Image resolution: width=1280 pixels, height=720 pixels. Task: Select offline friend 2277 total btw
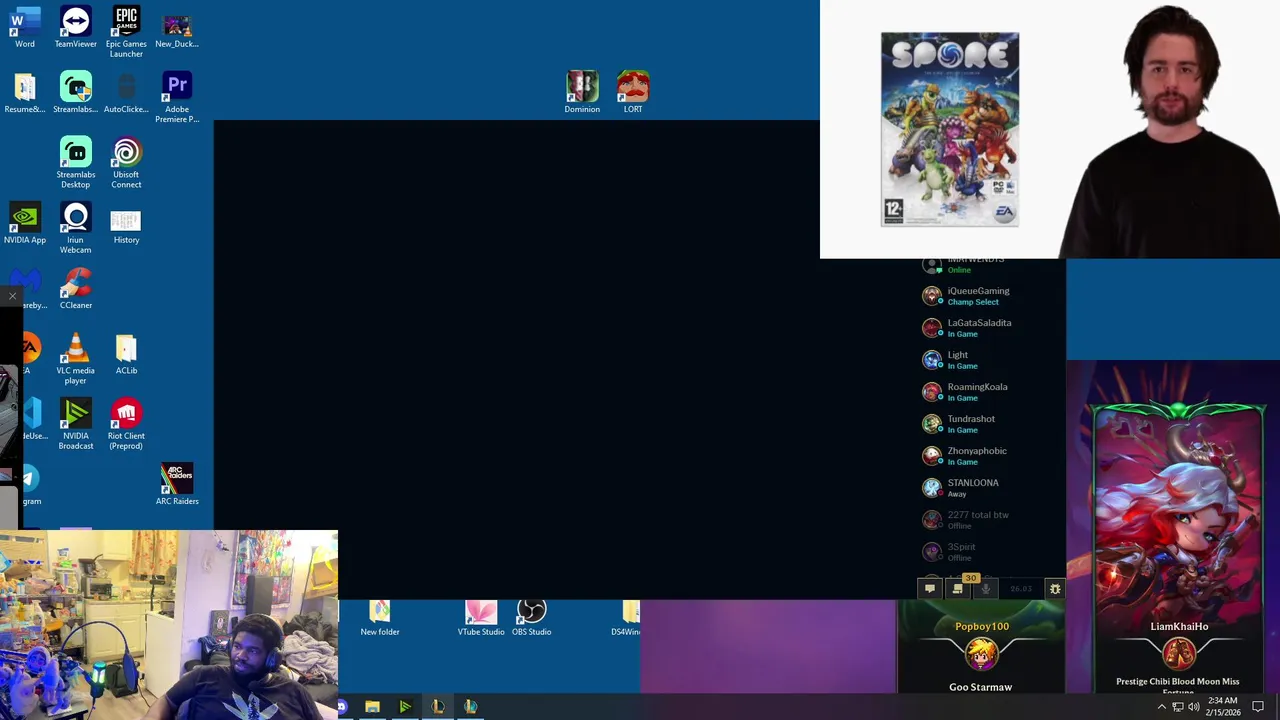990,520
